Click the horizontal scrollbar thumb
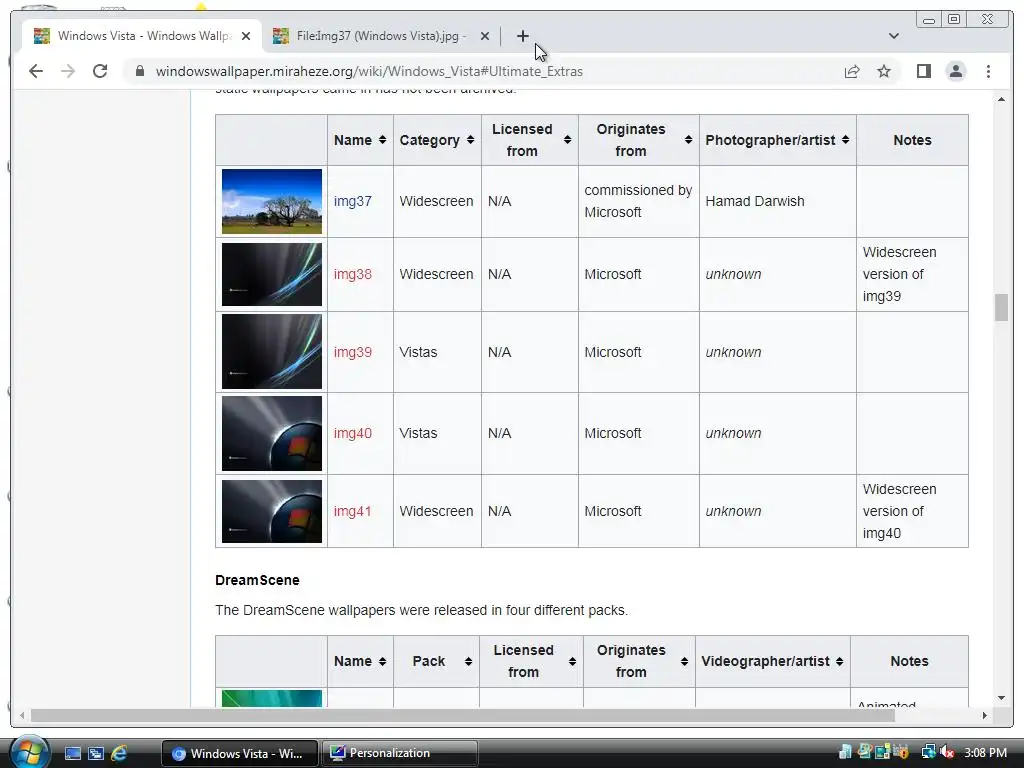 [462, 716]
